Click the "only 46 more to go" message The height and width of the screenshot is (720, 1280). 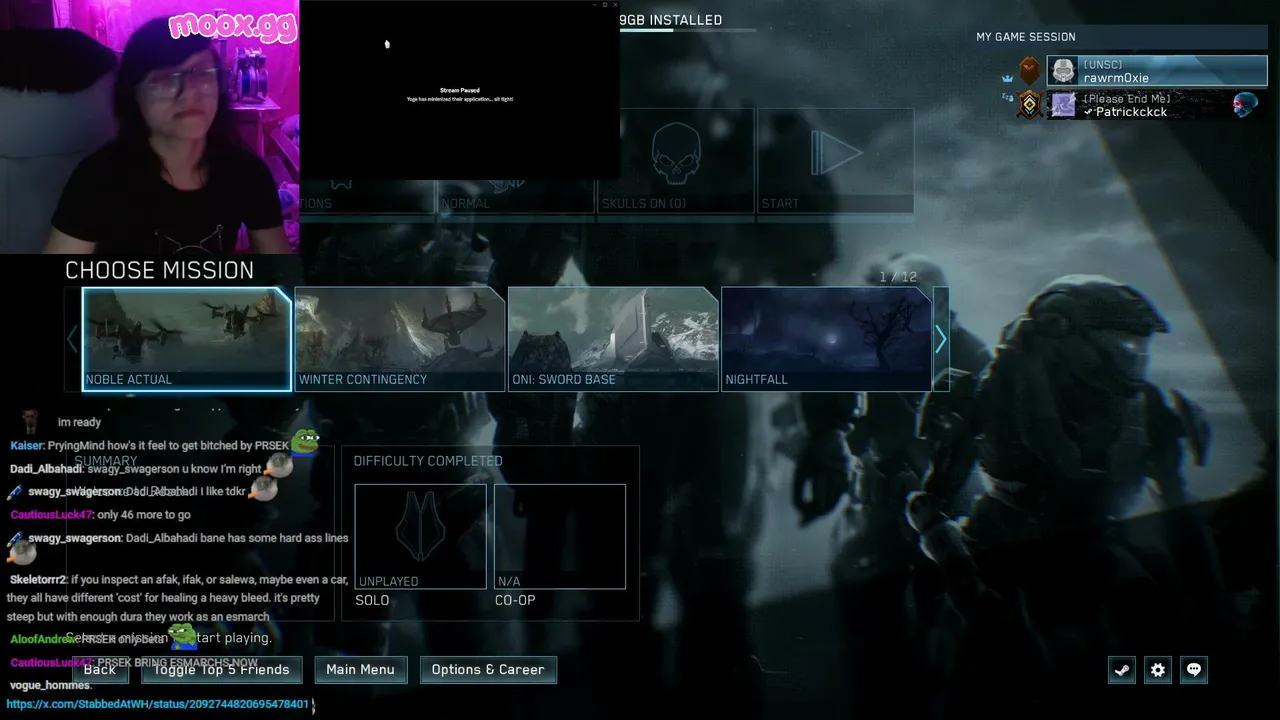[x=144, y=515]
